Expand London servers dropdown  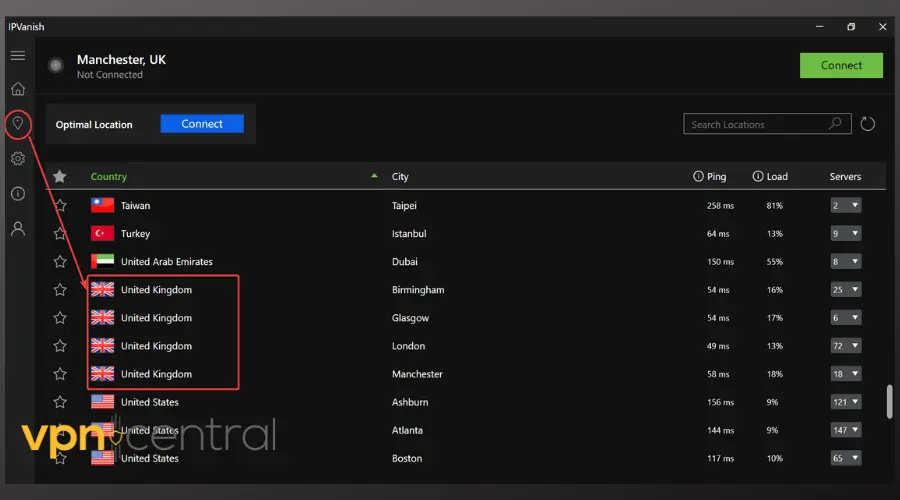coord(845,346)
